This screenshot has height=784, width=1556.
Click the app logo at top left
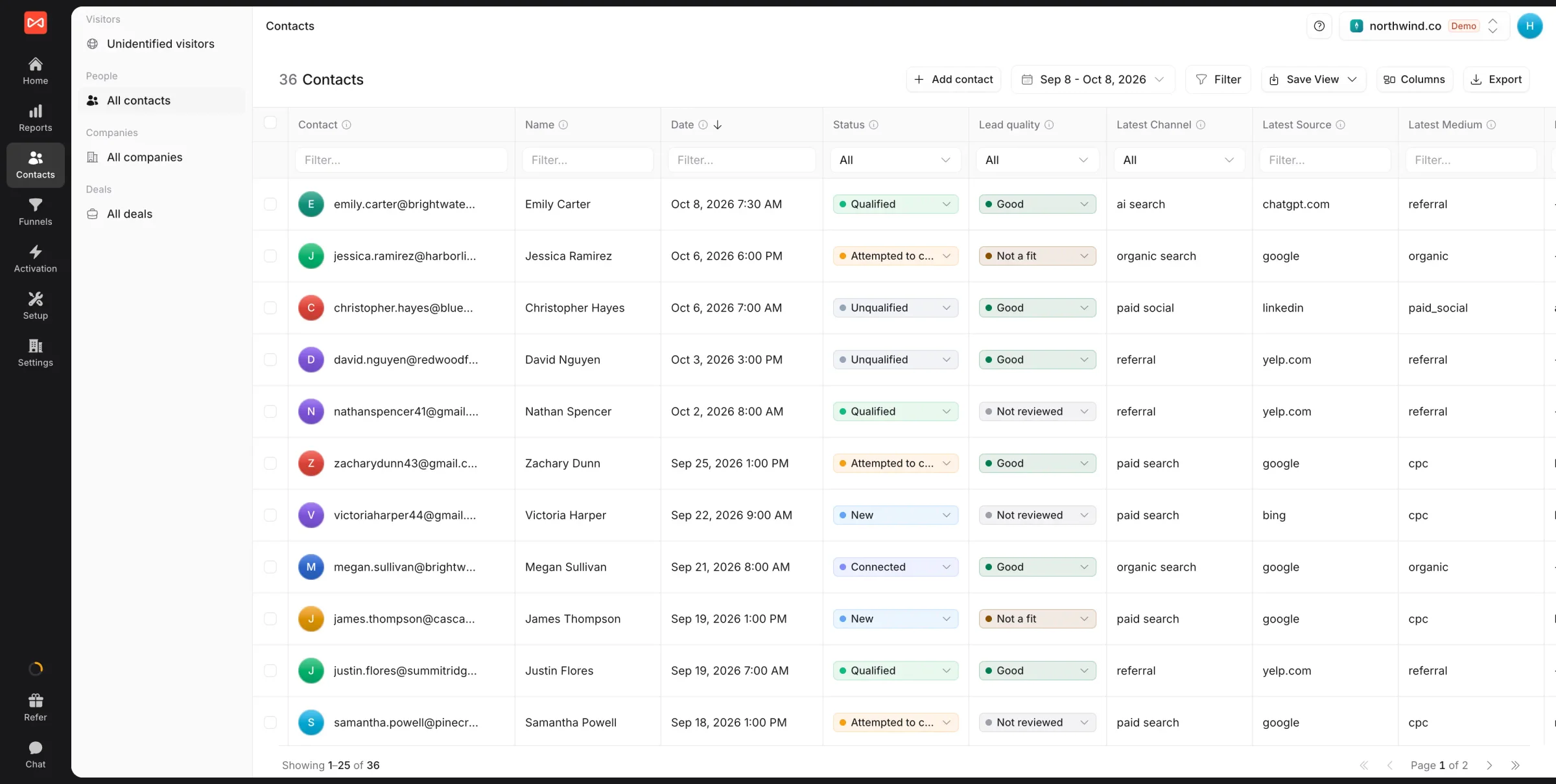(36, 23)
